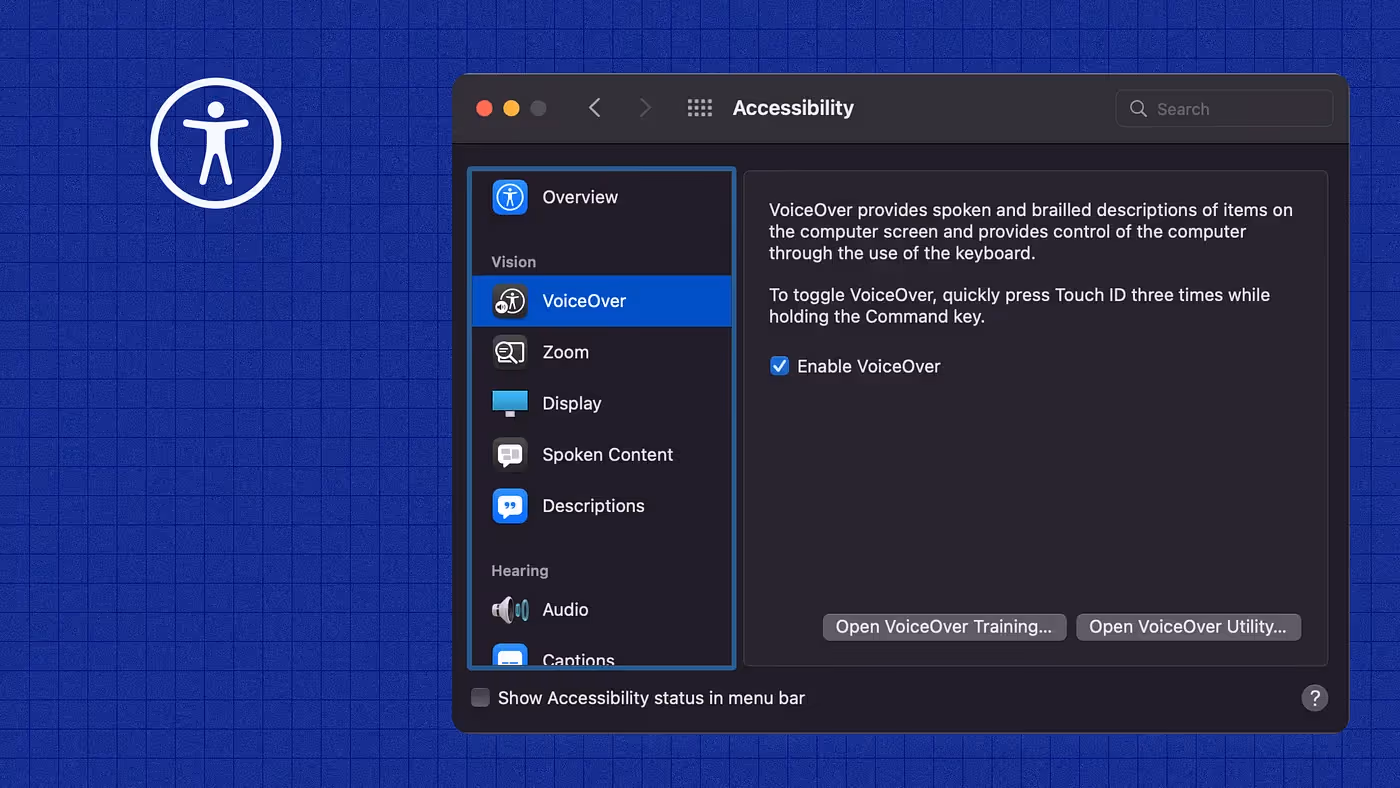Click Open VoiceOver Utility button

[1188, 627]
